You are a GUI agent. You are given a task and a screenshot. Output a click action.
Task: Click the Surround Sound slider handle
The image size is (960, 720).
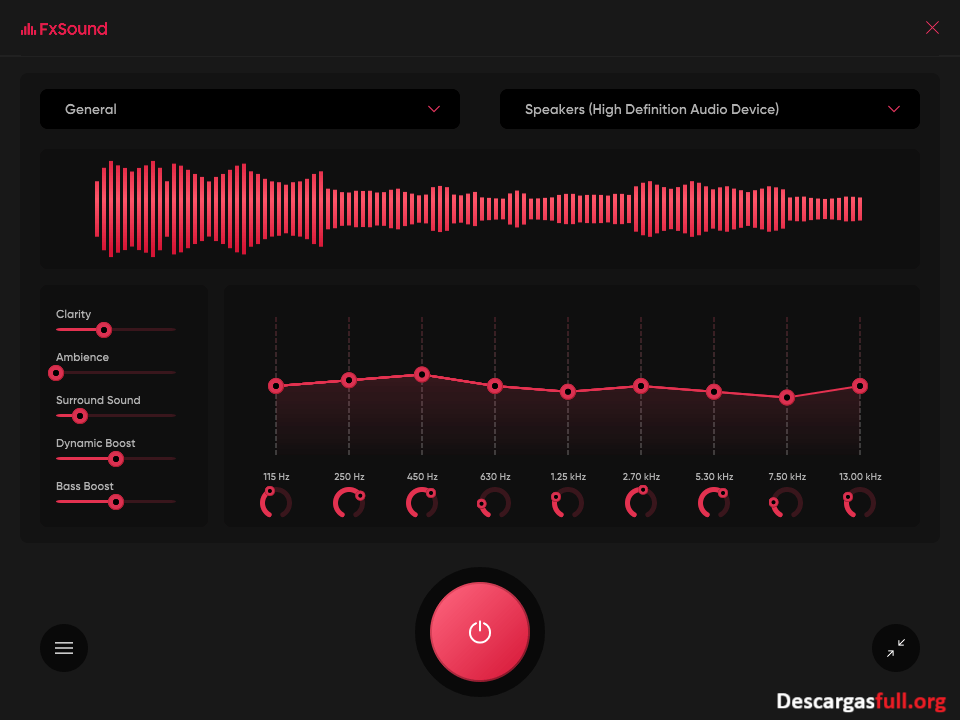pyautogui.click(x=80, y=415)
